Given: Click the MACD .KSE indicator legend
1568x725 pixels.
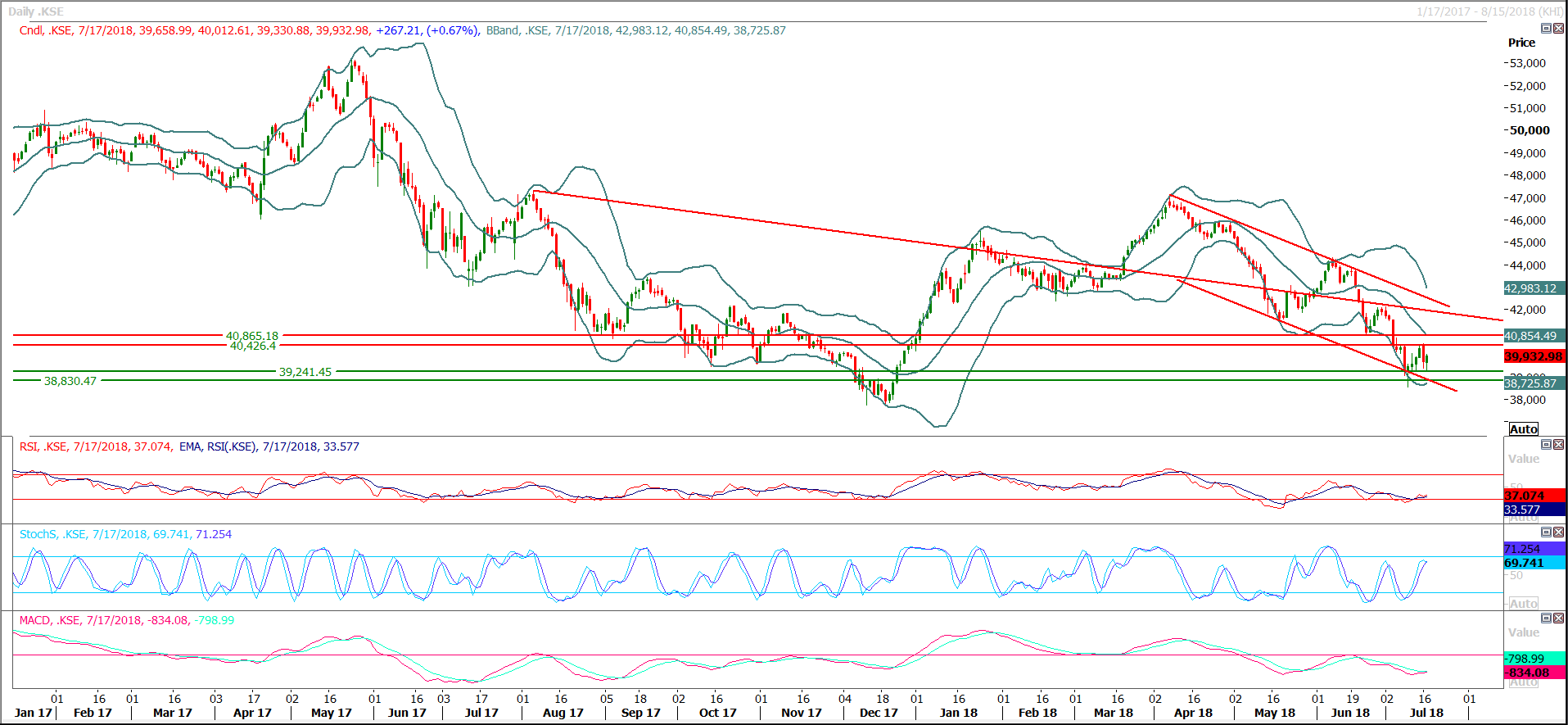Looking at the screenshot, I should 51,620.
